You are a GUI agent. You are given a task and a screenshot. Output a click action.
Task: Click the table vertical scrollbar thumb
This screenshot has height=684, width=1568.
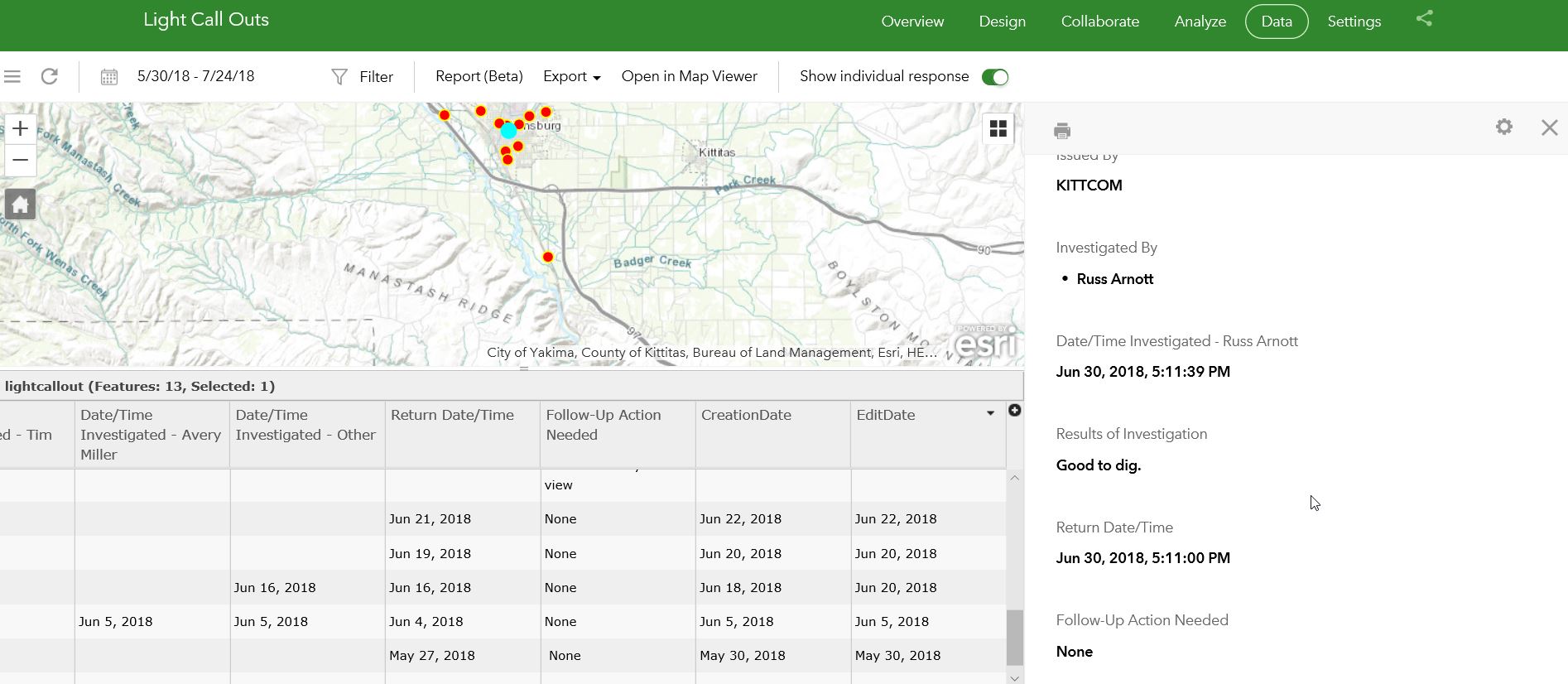coord(1014,637)
